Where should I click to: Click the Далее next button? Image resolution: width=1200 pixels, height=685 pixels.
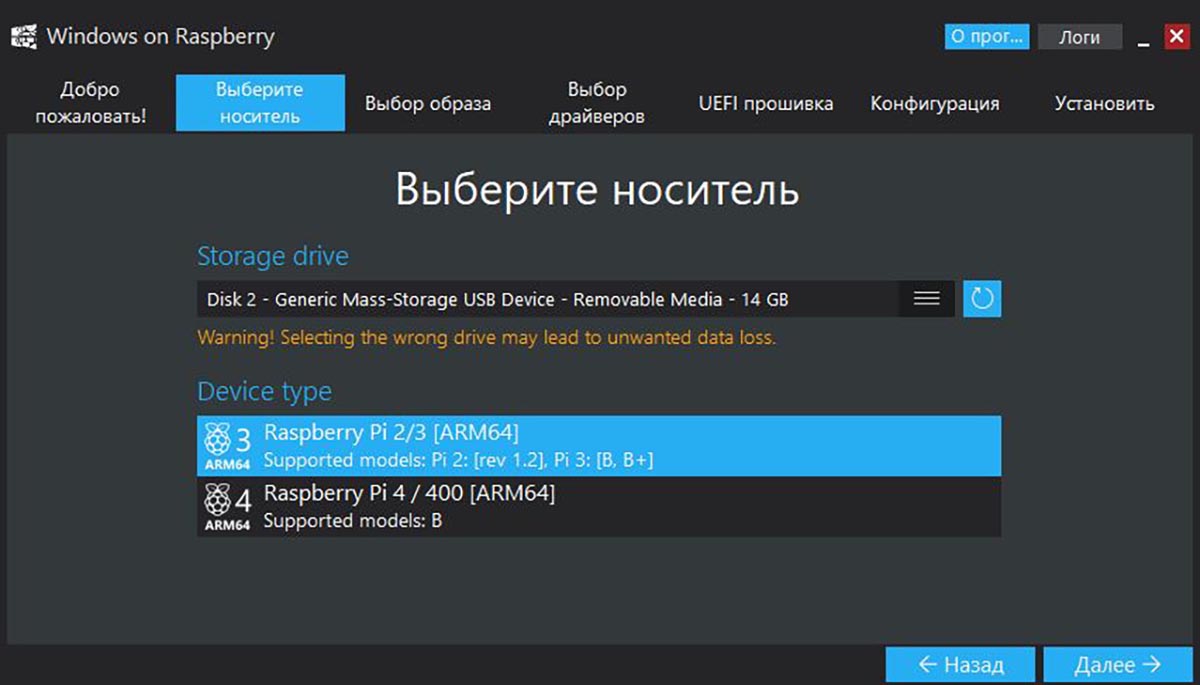[1118, 665]
